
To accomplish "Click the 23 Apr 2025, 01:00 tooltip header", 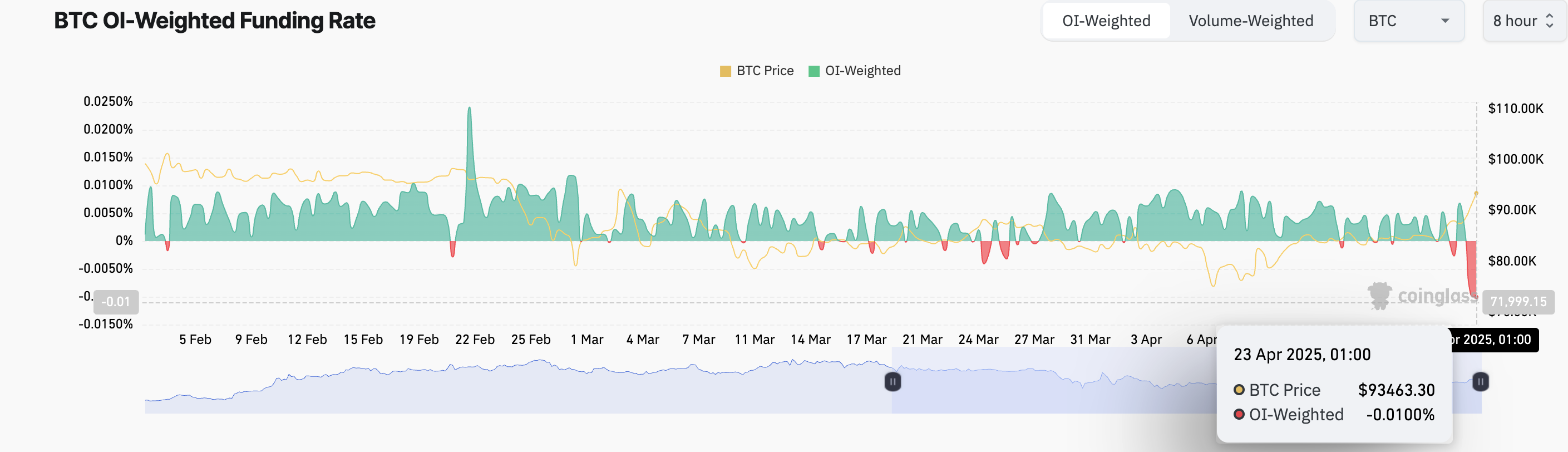I will point(1302,355).
